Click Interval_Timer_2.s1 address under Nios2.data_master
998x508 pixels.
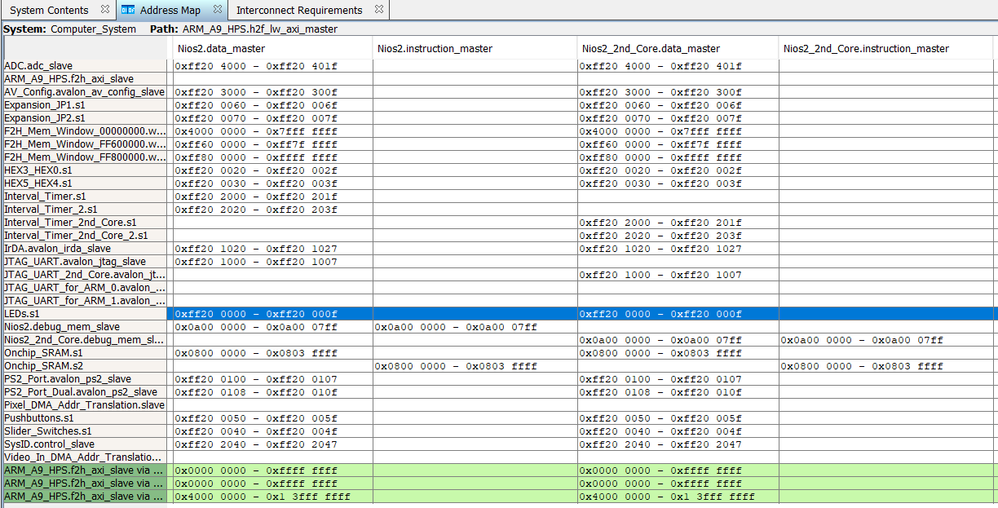(255, 210)
